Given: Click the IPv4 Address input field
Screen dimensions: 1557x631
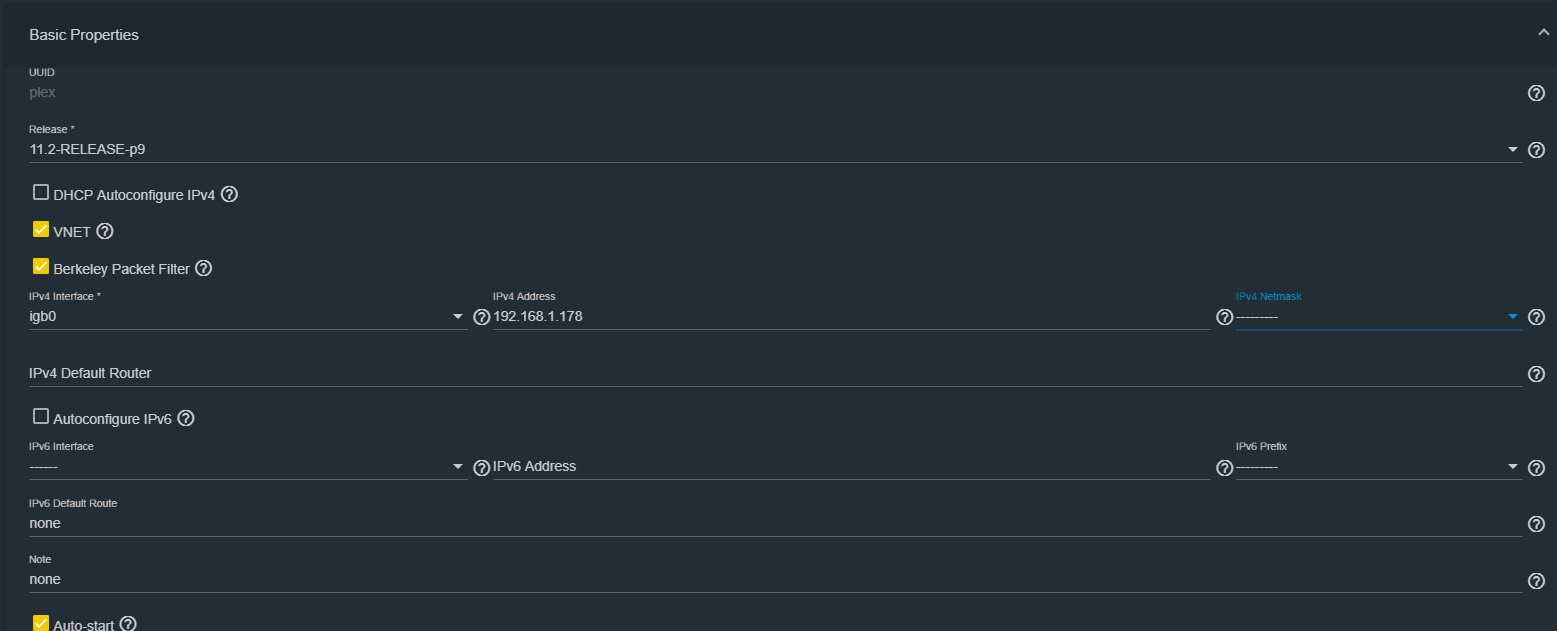Looking at the screenshot, I should point(851,317).
